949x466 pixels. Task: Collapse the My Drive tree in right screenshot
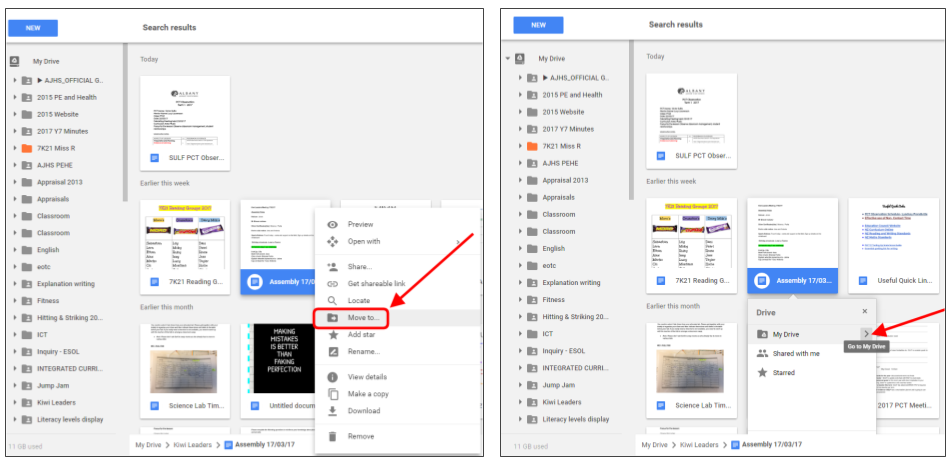[x=507, y=59]
